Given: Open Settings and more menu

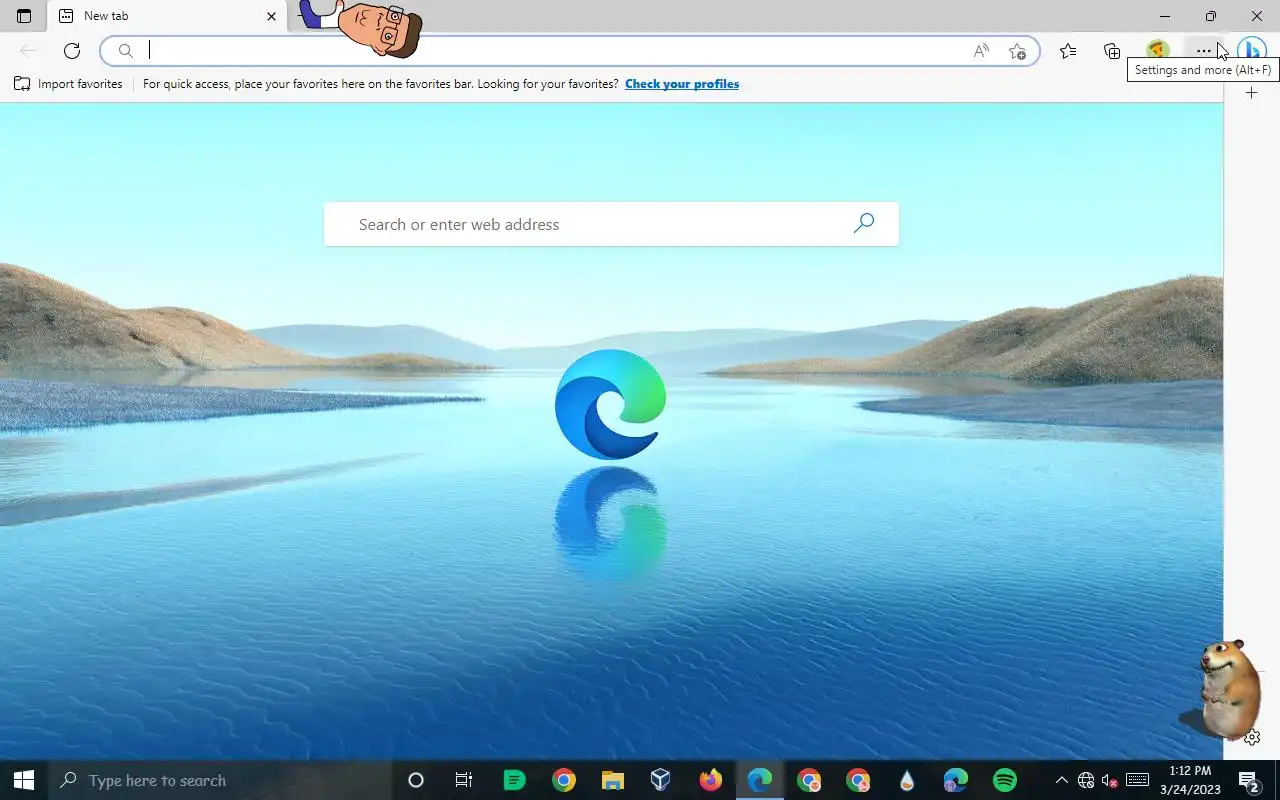Looking at the screenshot, I should pyautogui.click(x=1203, y=51).
